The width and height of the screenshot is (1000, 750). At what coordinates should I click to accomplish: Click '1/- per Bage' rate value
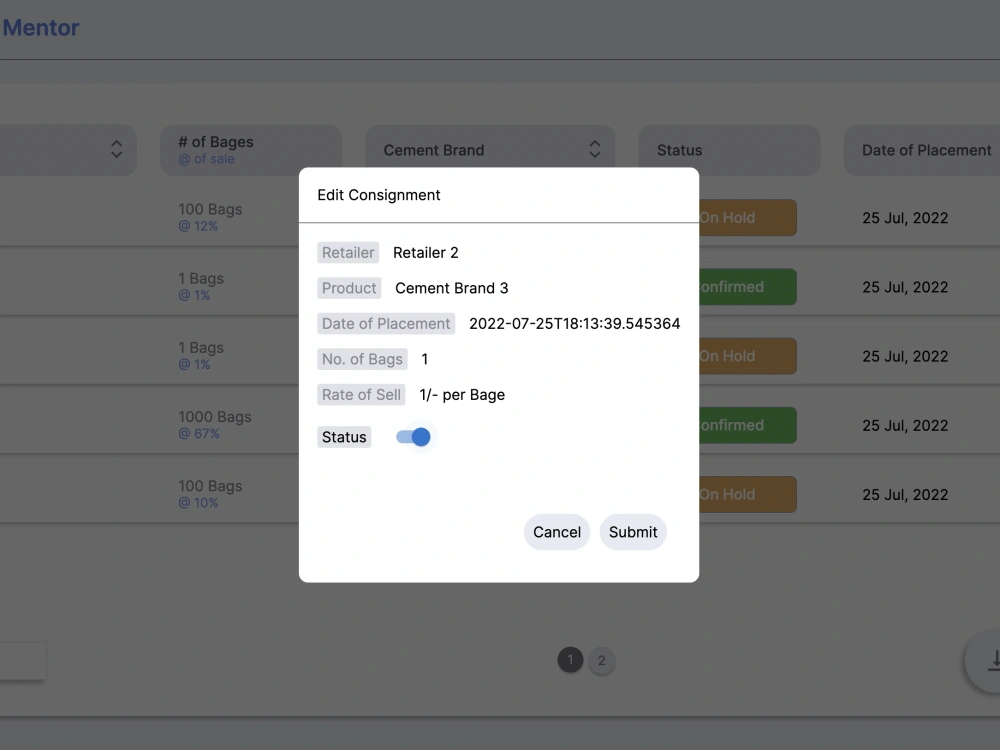click(x=462, y=395)
